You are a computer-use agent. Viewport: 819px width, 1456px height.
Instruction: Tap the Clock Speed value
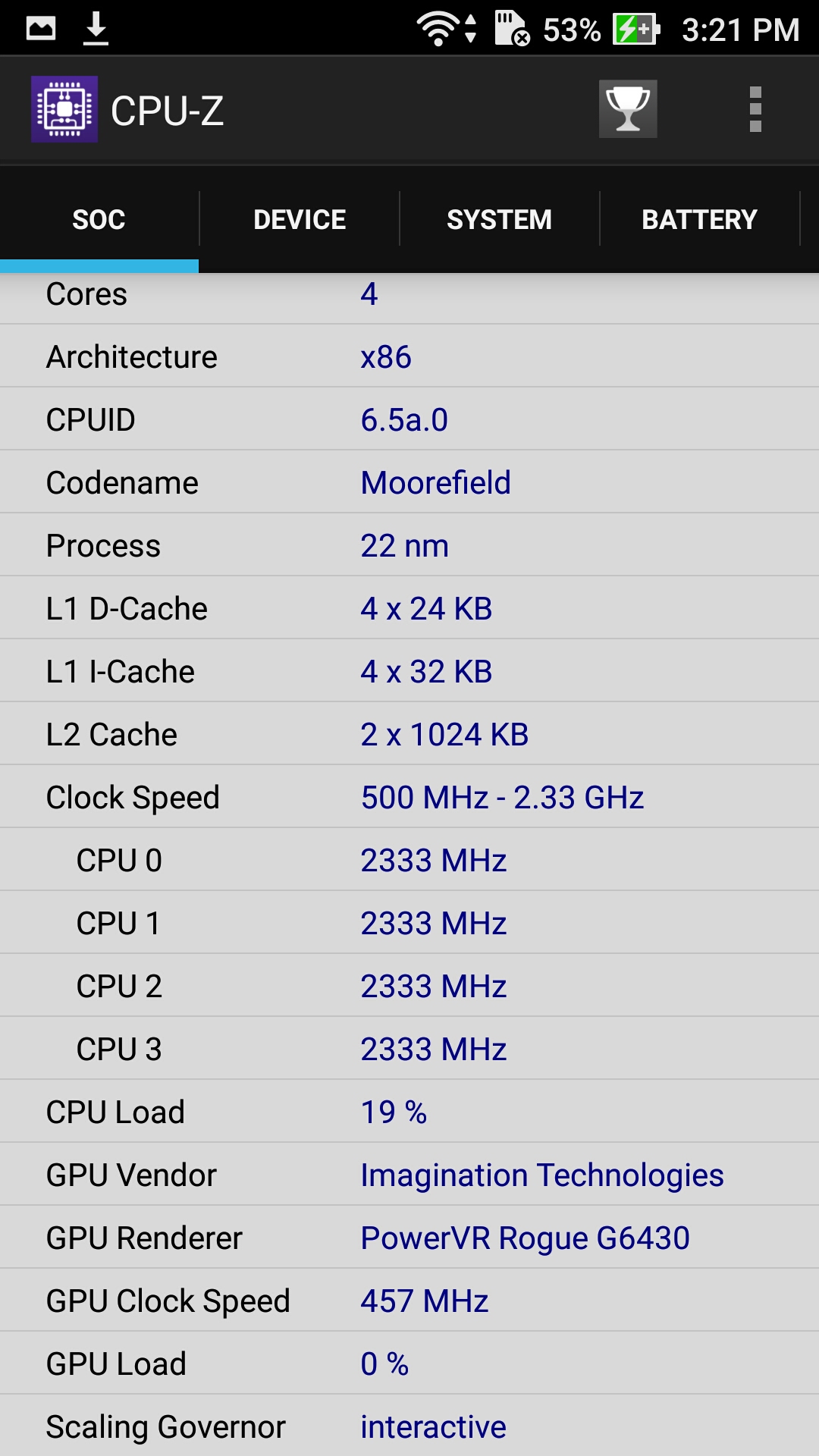(502, 797)
